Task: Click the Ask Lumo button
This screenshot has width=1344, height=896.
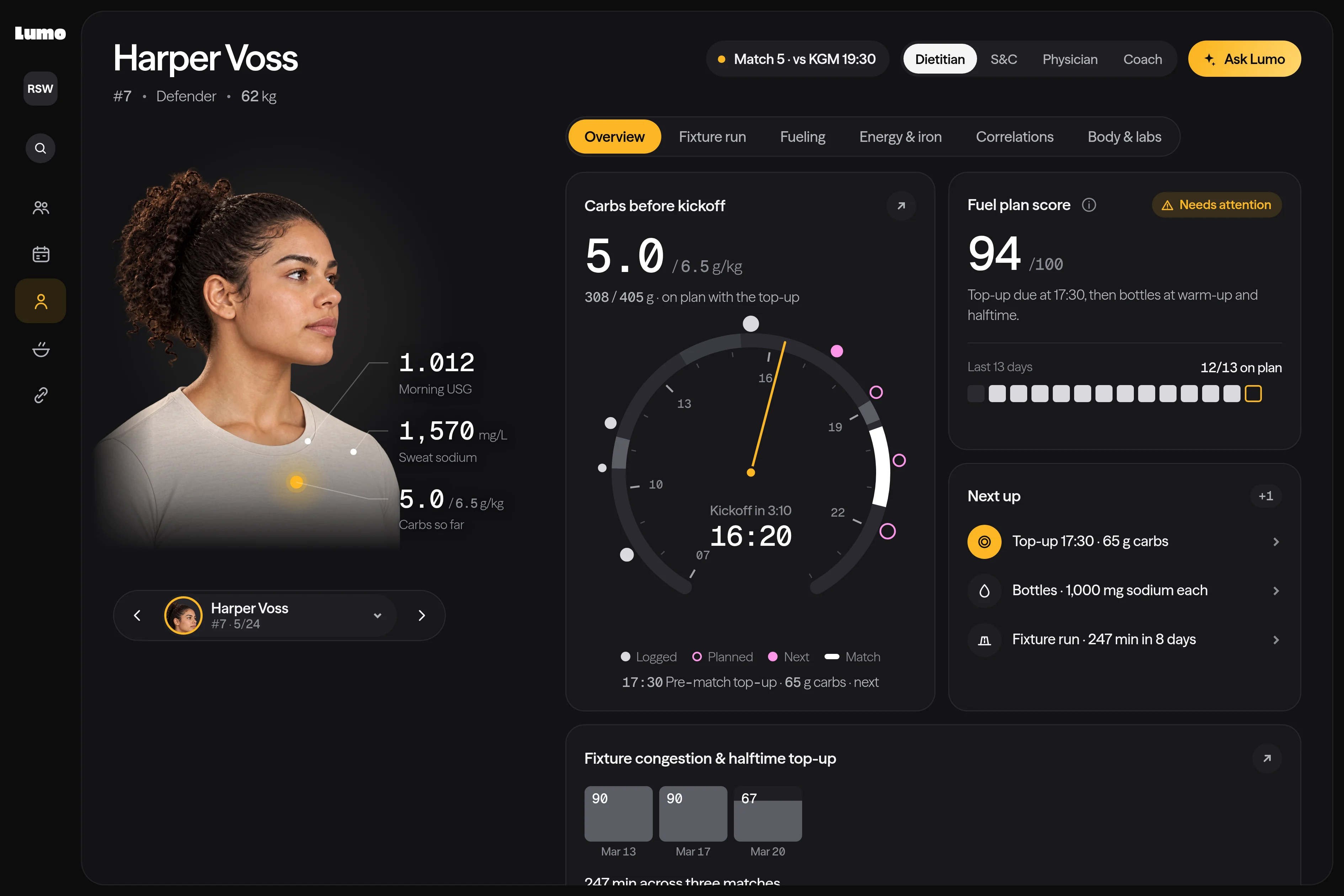Action: click(x=1244, y=59)
